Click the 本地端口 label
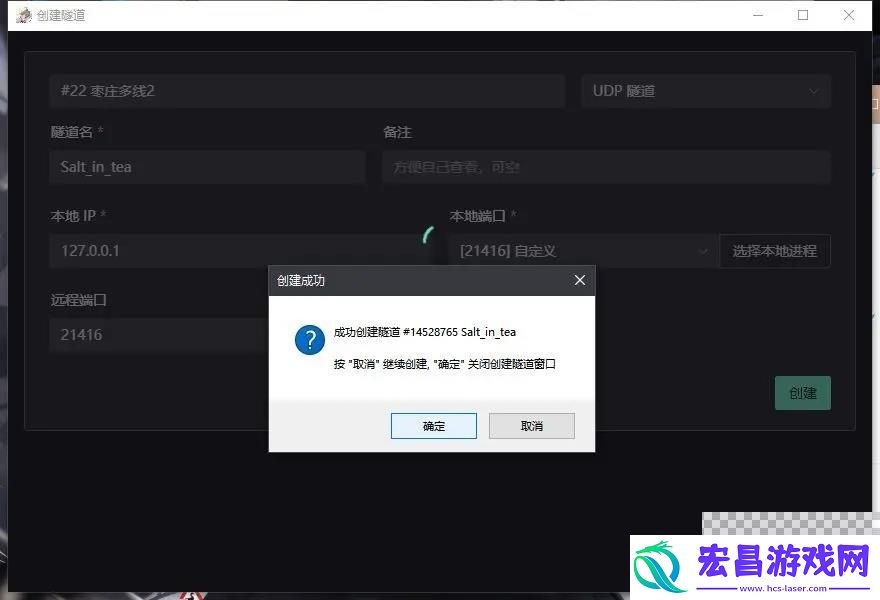880x600 pixels. click(478, 216)
